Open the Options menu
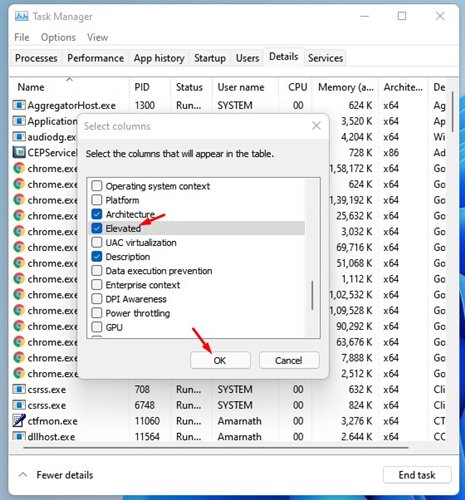The width and height of the screenshot is (465, 500). [x=58, y=37]
